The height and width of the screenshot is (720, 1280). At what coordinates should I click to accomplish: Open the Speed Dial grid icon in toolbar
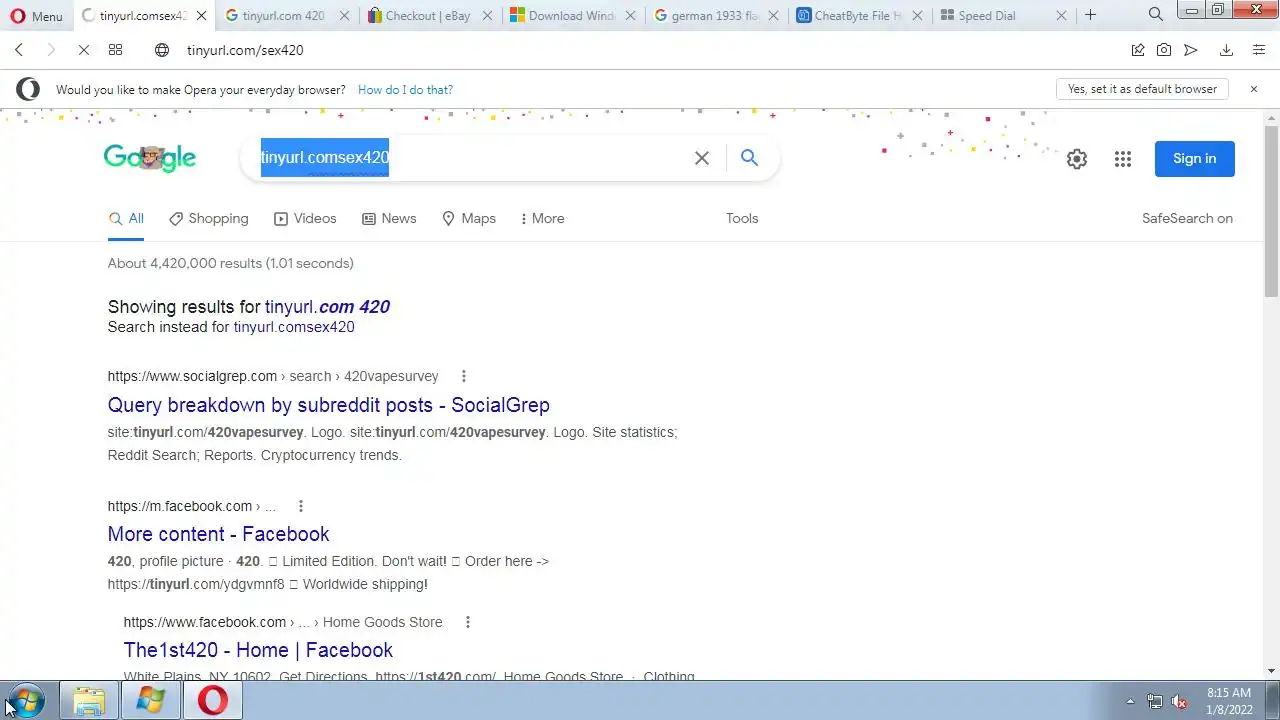click(116, 50)
